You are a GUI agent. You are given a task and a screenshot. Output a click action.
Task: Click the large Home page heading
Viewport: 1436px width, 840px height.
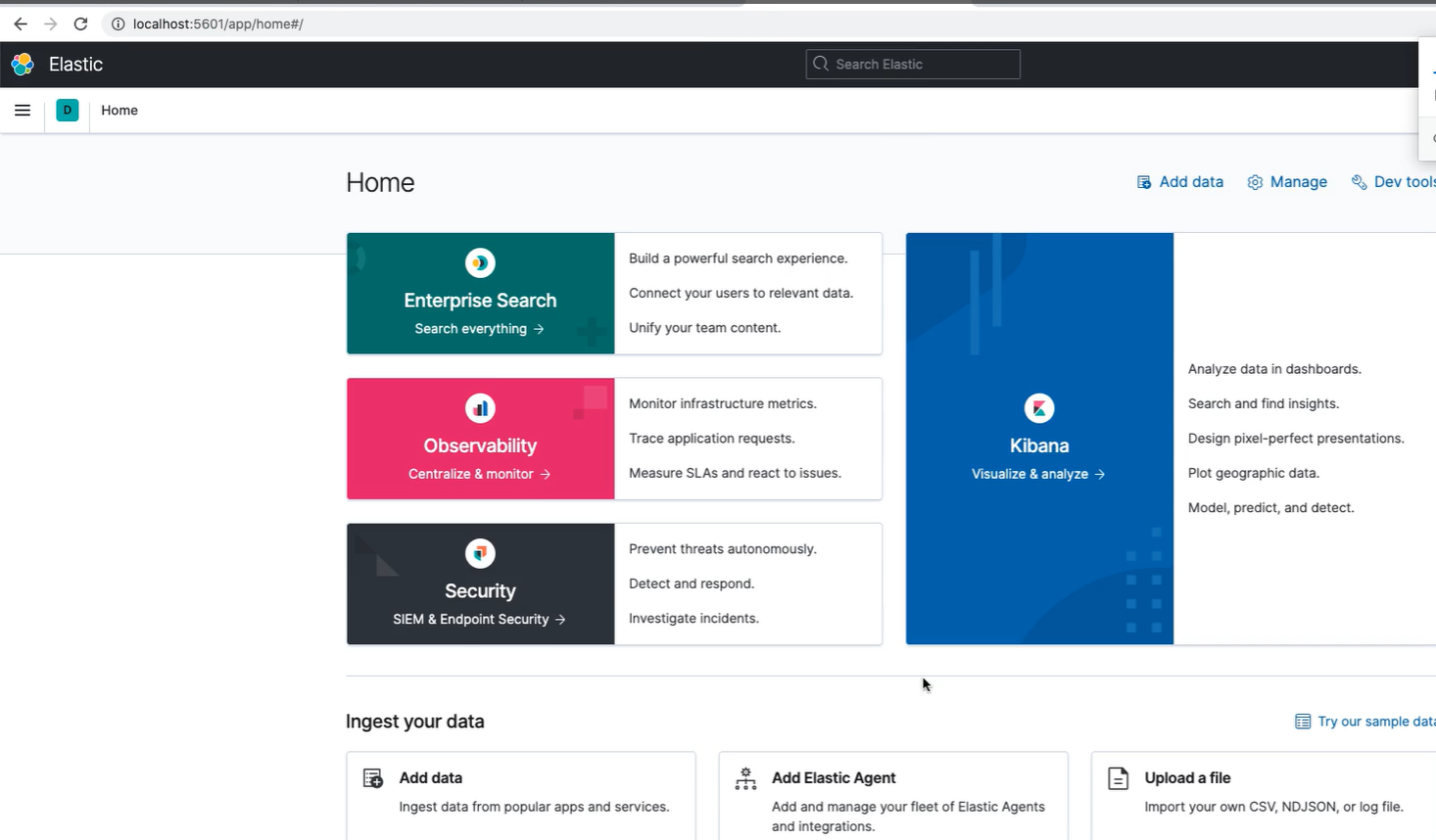point(380,183)
